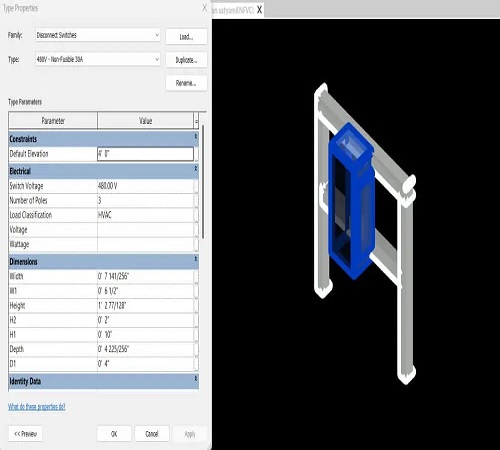Collapse the Electrical group chevron
Image resolution: width=500 pixels, height=450 pixels.
coord(196,169)
